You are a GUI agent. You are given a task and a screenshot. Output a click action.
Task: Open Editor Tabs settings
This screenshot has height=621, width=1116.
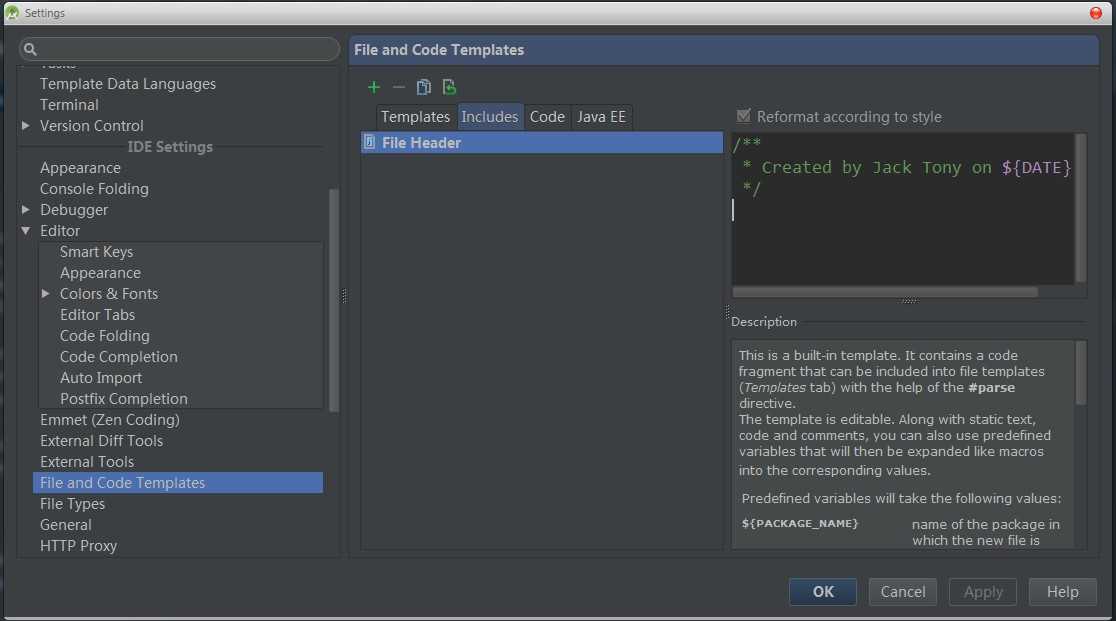(x=98, y=314)
